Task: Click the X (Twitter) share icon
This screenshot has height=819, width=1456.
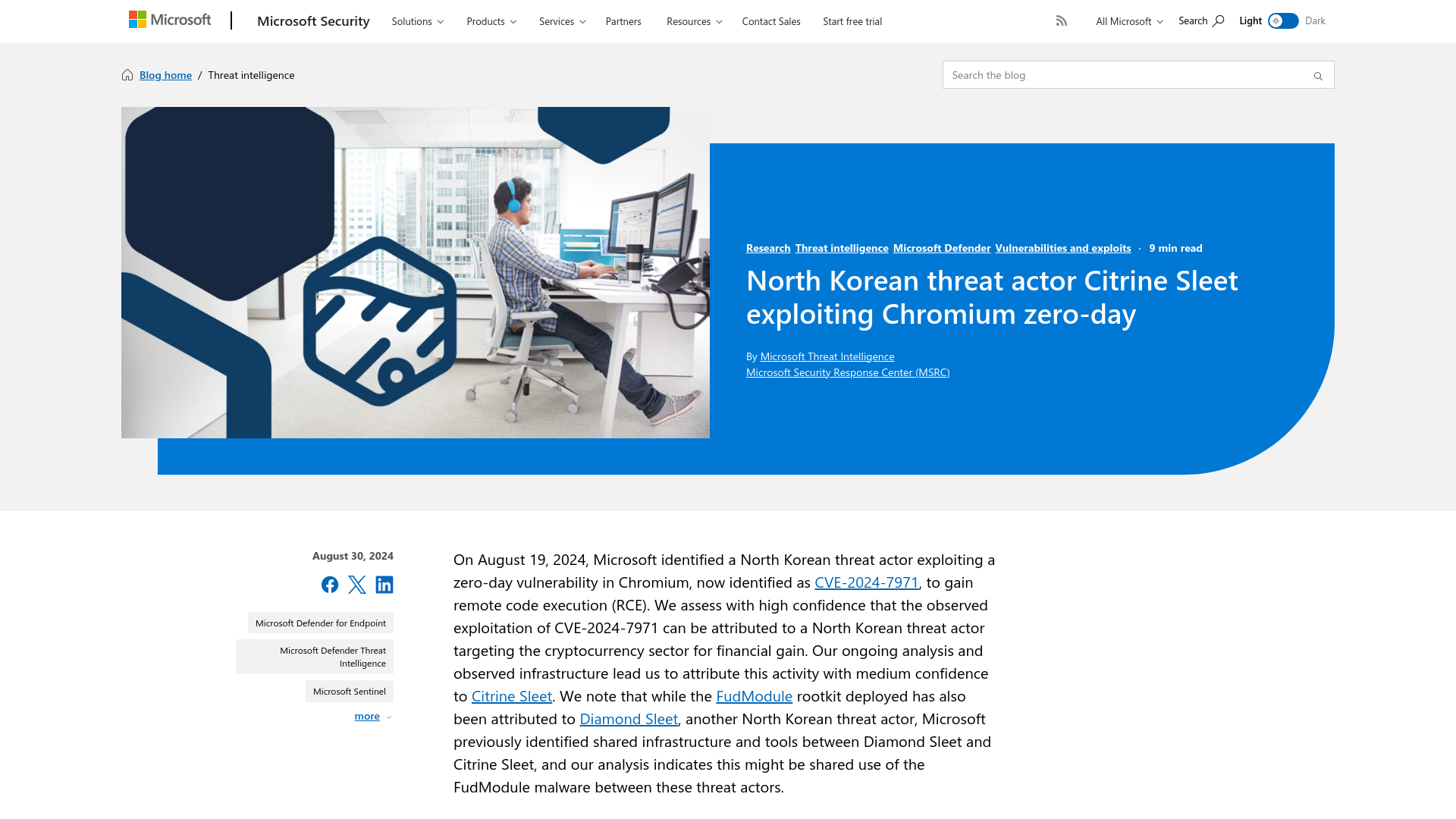Action: 357,584
